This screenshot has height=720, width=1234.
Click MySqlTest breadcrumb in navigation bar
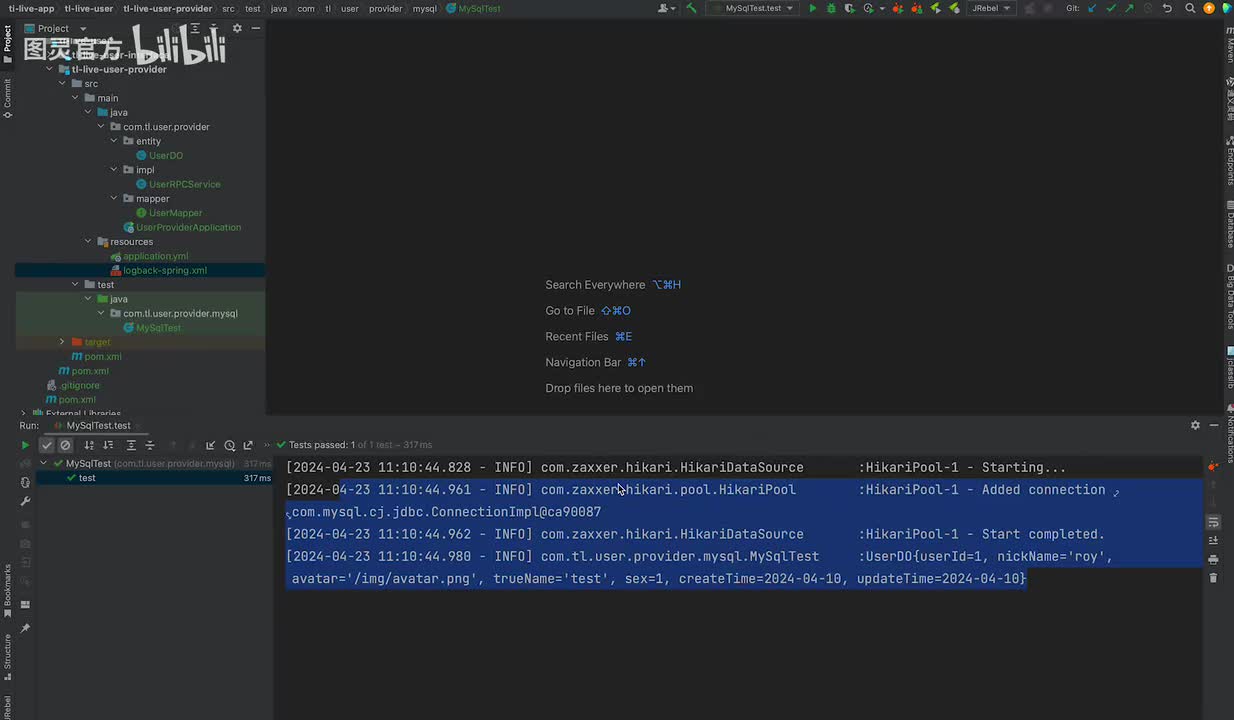click(480, 8)
